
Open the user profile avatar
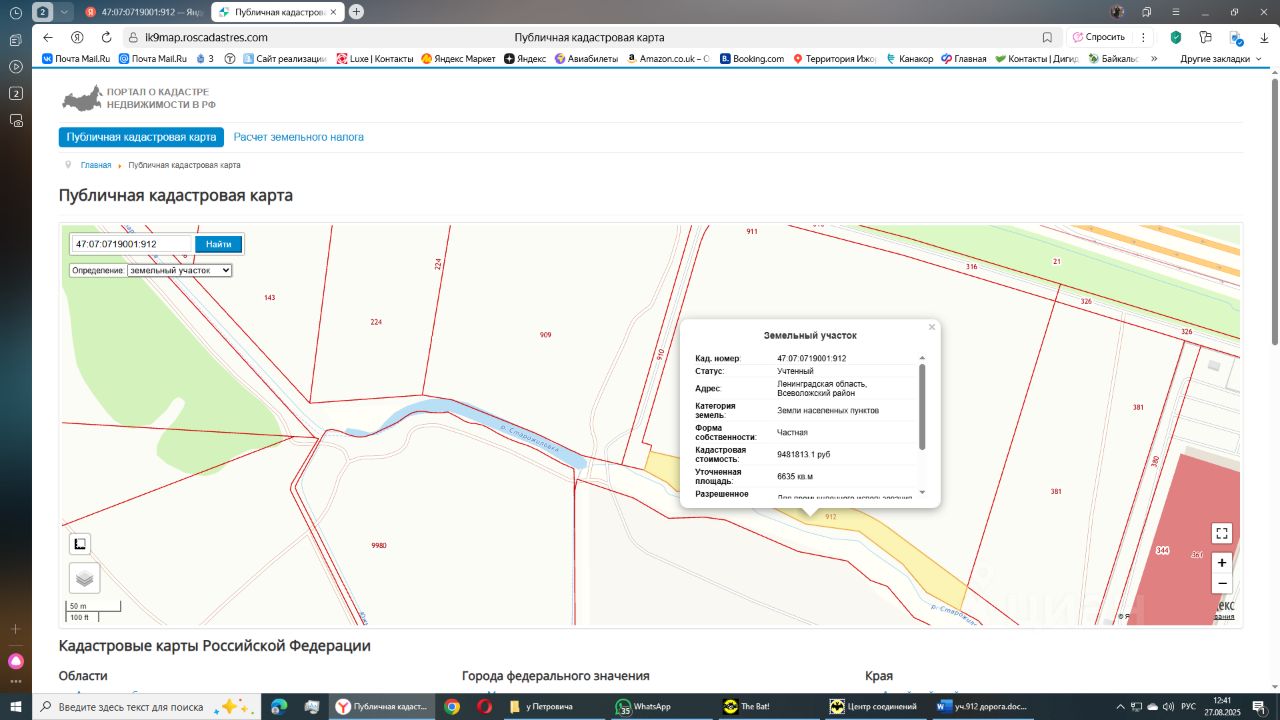point(1118,12)
